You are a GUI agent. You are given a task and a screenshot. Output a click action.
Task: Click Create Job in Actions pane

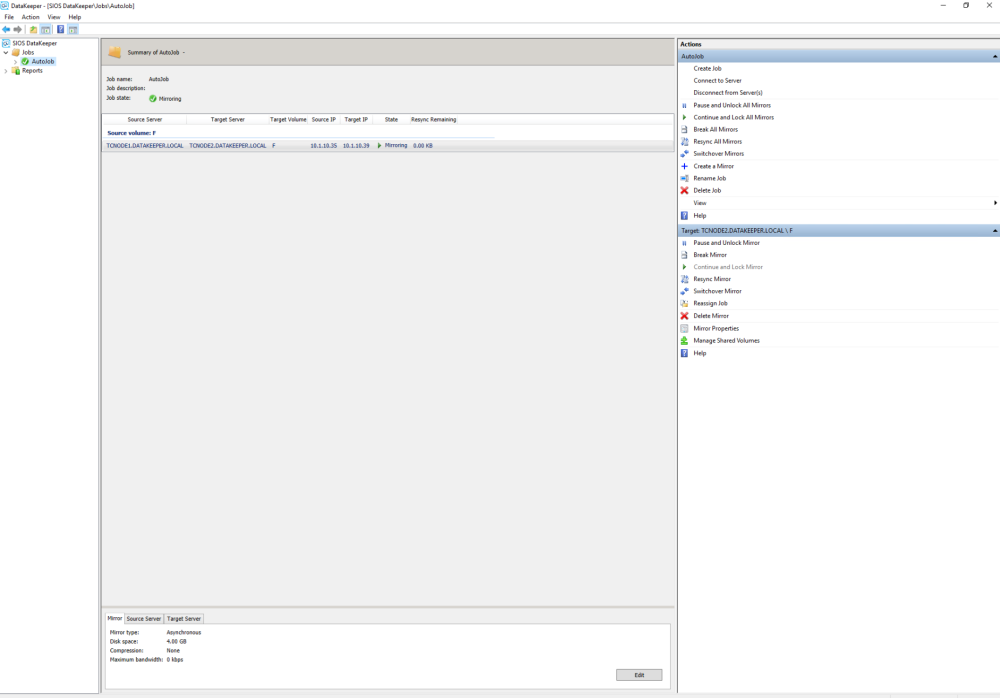pyautogui.click(x=707, y=68)
